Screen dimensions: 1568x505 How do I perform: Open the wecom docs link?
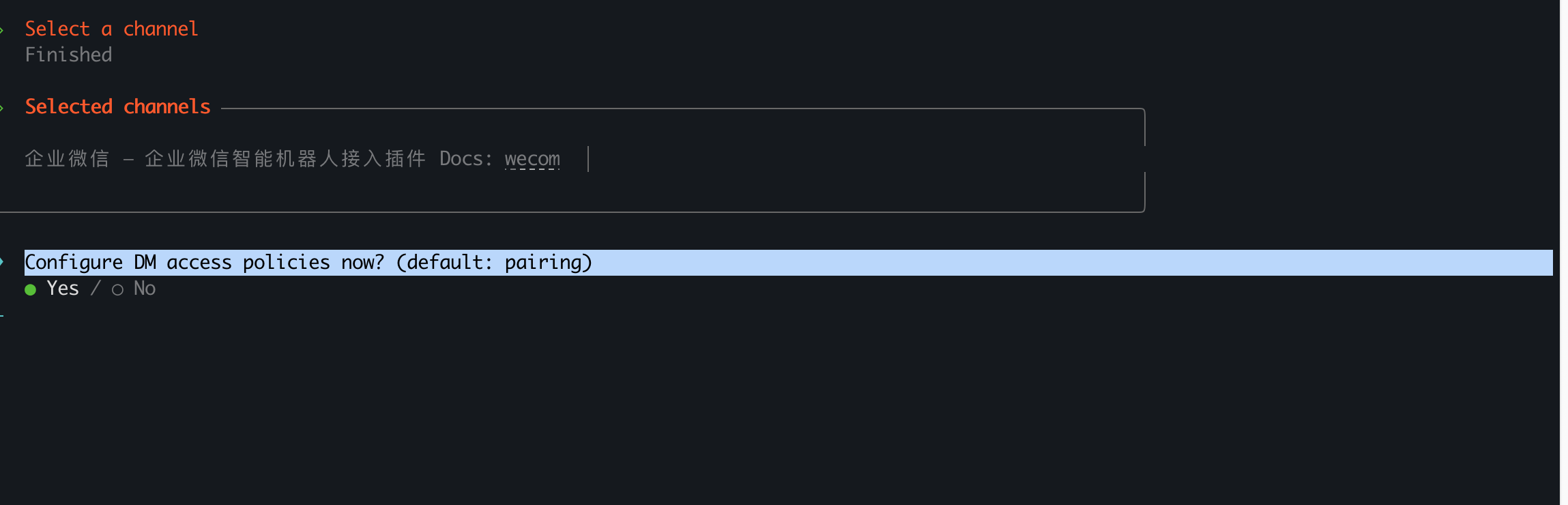532,159
